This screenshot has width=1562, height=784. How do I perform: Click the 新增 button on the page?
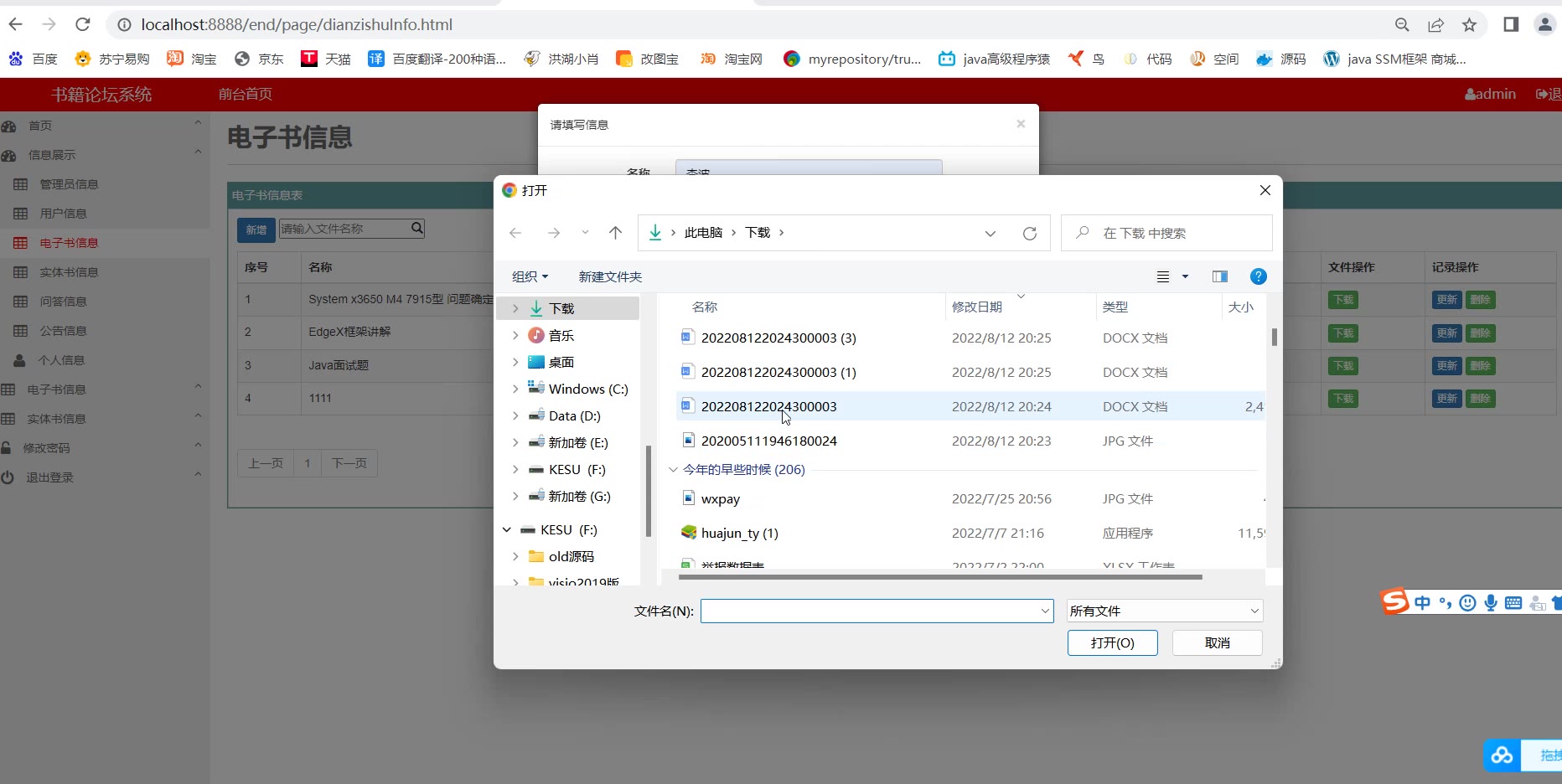point(256,230)
